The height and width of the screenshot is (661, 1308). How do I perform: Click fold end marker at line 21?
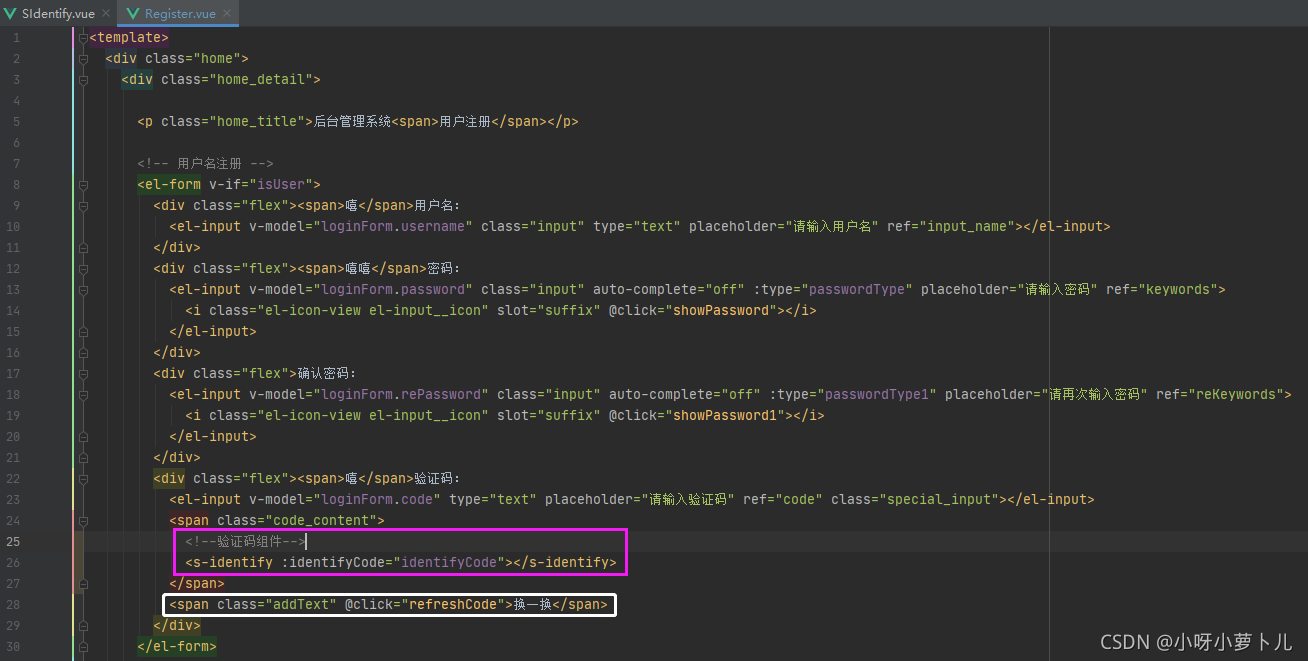83,458
